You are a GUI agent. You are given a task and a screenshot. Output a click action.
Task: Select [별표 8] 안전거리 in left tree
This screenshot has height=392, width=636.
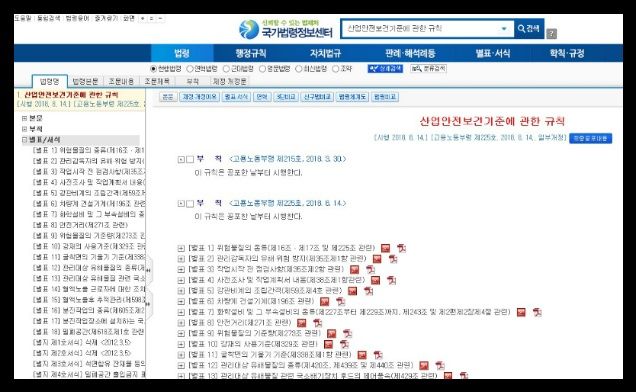pyautogui.click(x=80, y=225)
